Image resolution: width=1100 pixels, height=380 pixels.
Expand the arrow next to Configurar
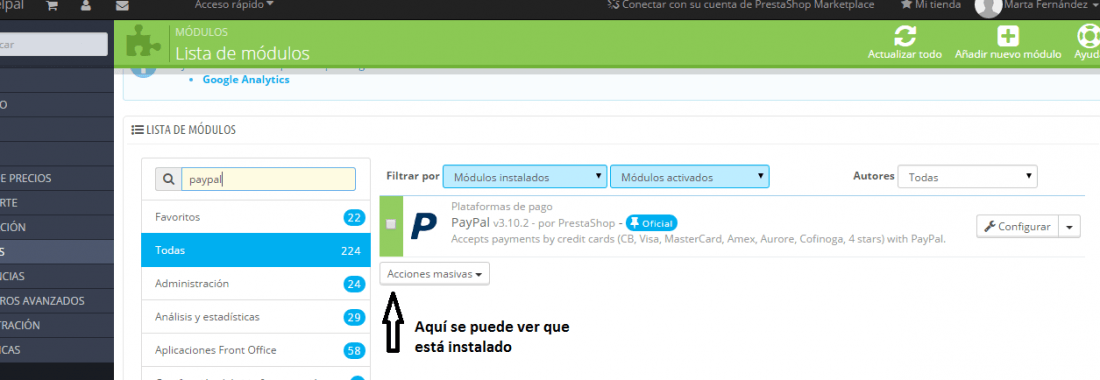[x=1069, y=226]
